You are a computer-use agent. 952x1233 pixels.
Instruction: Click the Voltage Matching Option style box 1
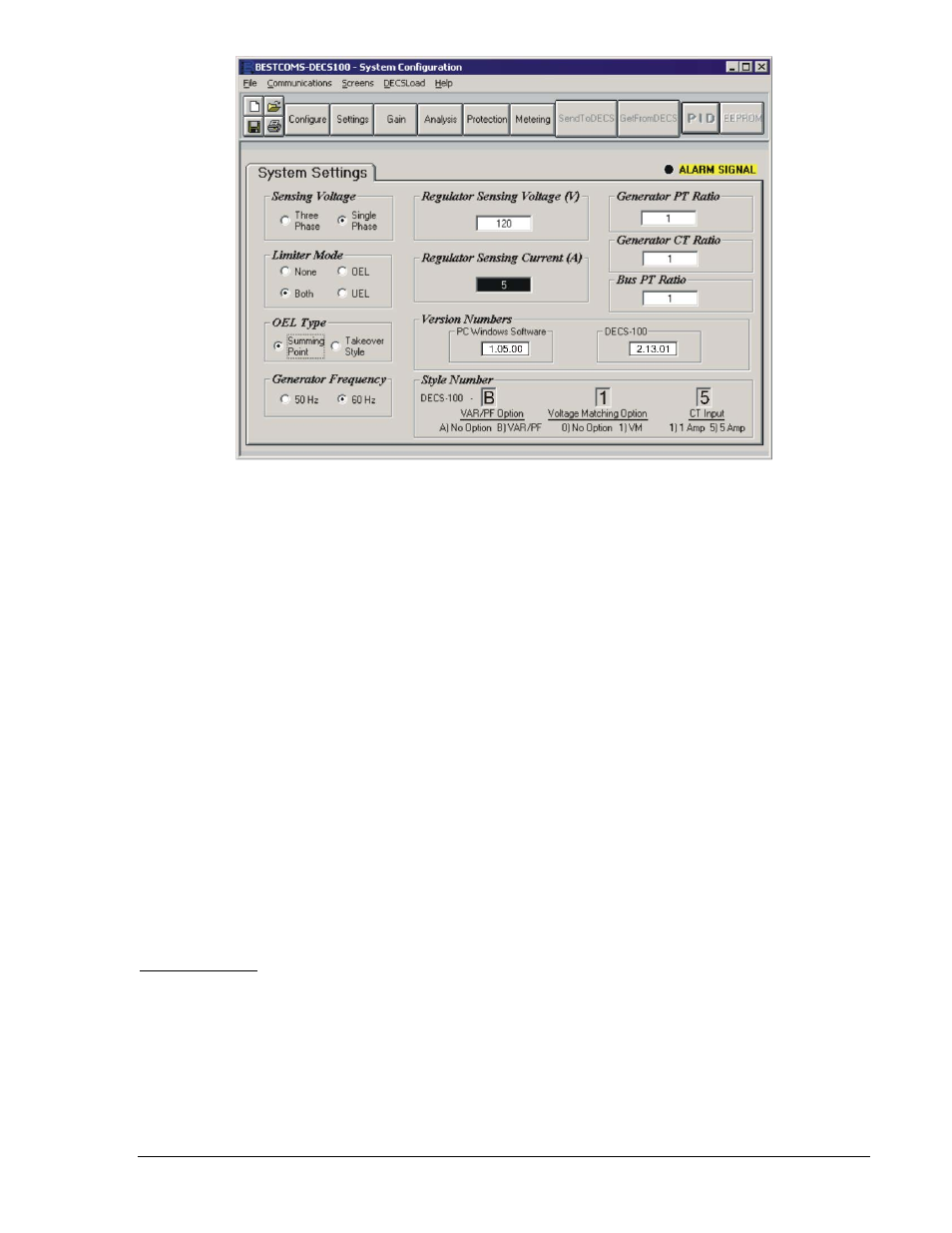pos(603,397)
